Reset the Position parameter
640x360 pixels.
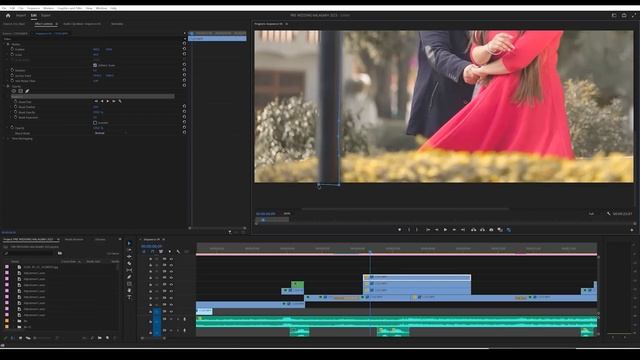click(x=184, y=49)
